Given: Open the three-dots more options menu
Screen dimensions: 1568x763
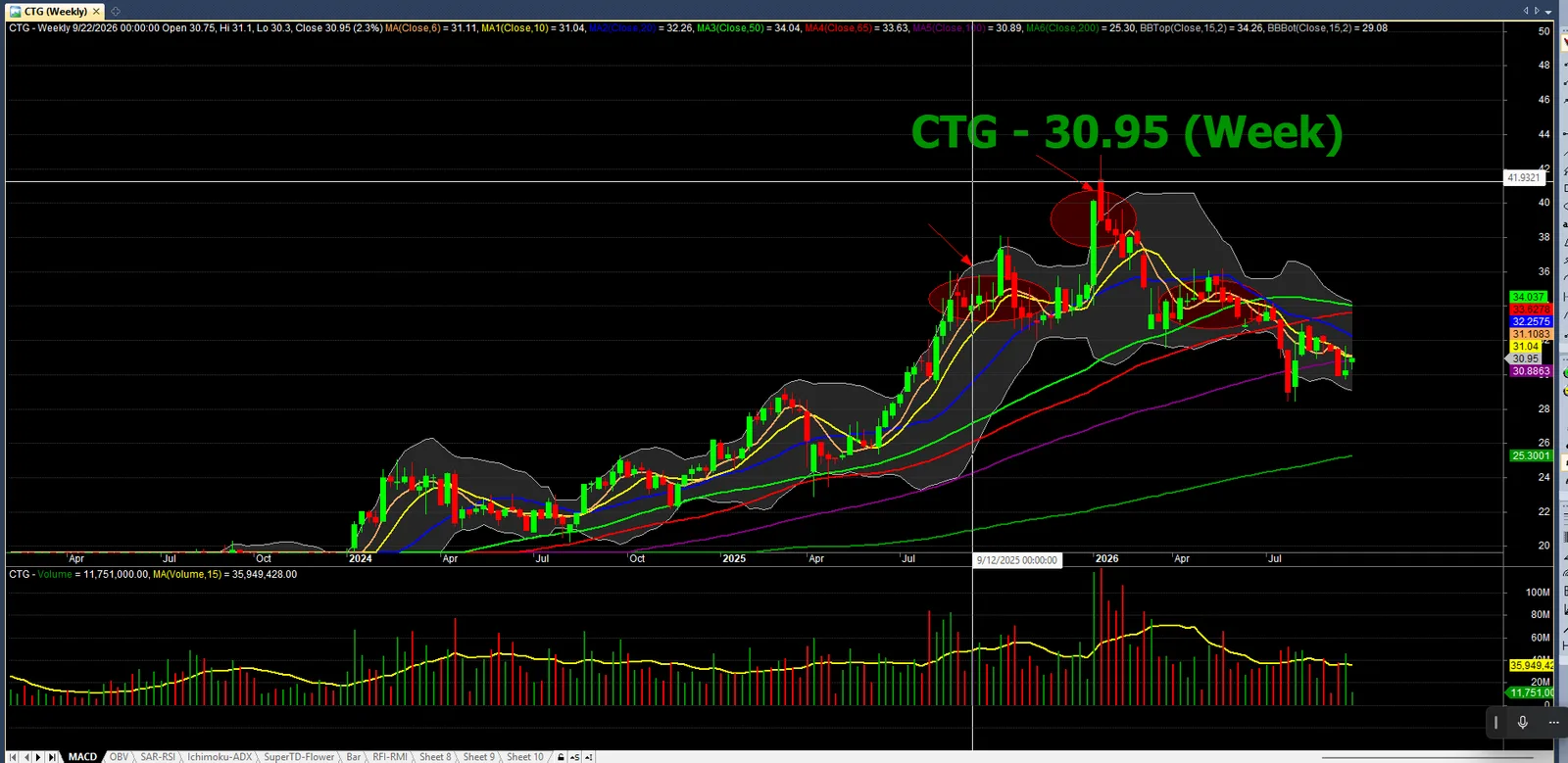Looking at the screenshot, I should click(x=1553, y=722).
